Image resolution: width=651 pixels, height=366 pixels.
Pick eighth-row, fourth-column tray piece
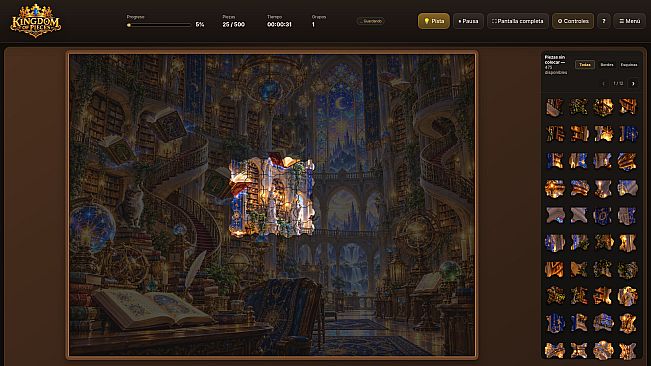click(627, 296)
